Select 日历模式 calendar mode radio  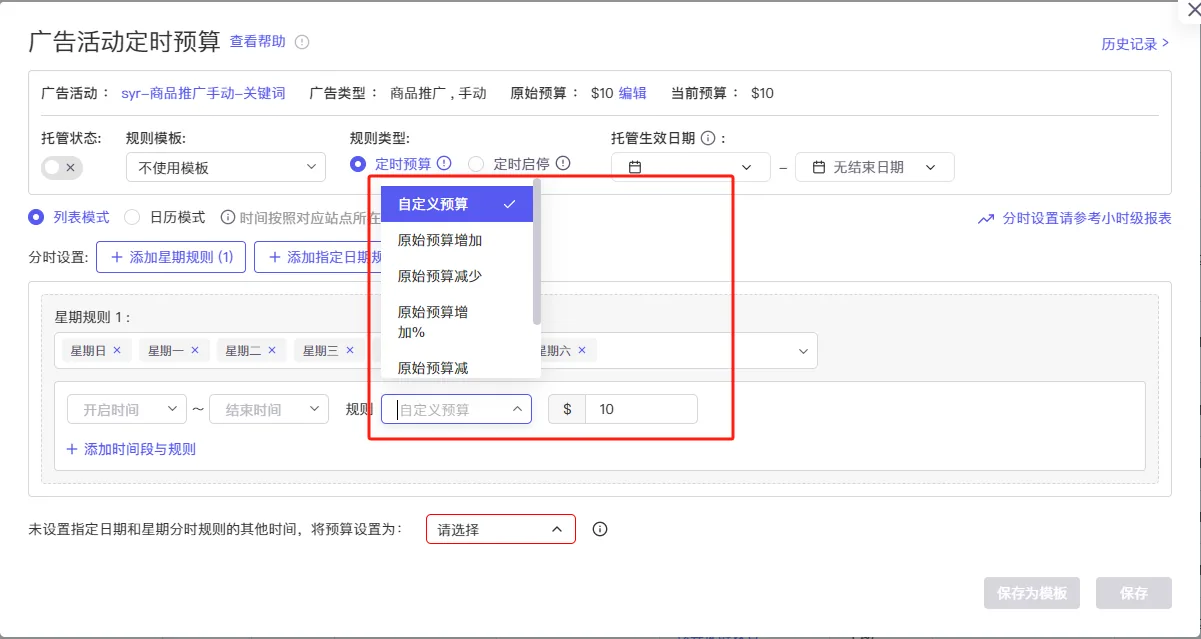pos(132,217)
